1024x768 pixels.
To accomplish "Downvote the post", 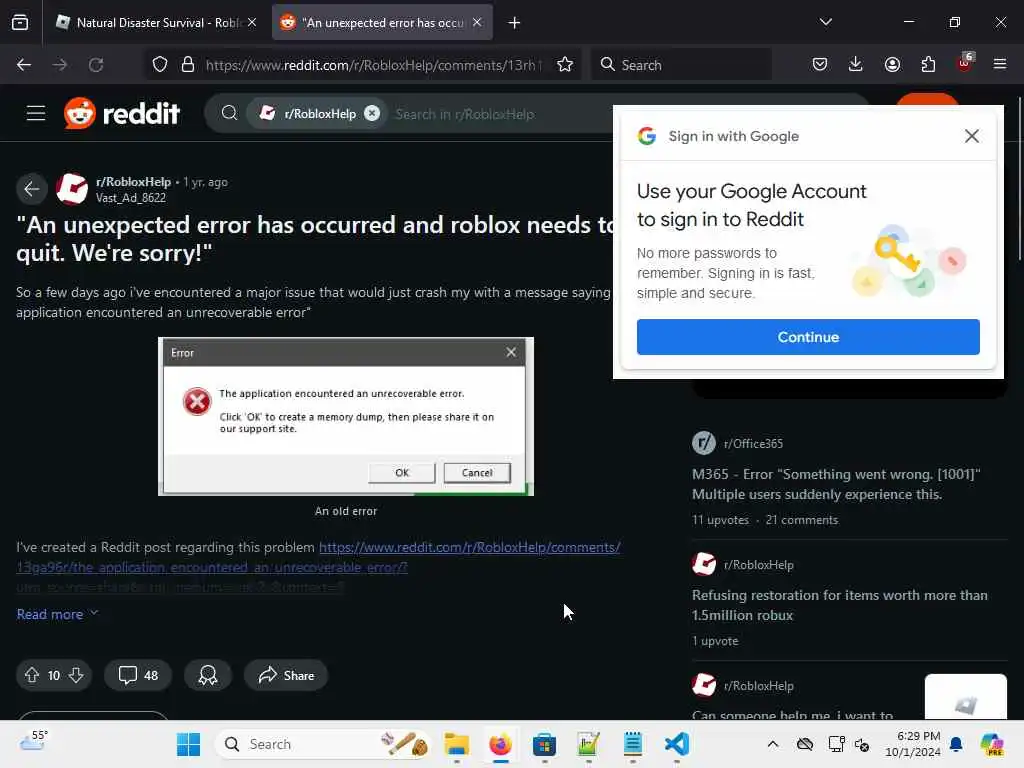I will [76, 675].
